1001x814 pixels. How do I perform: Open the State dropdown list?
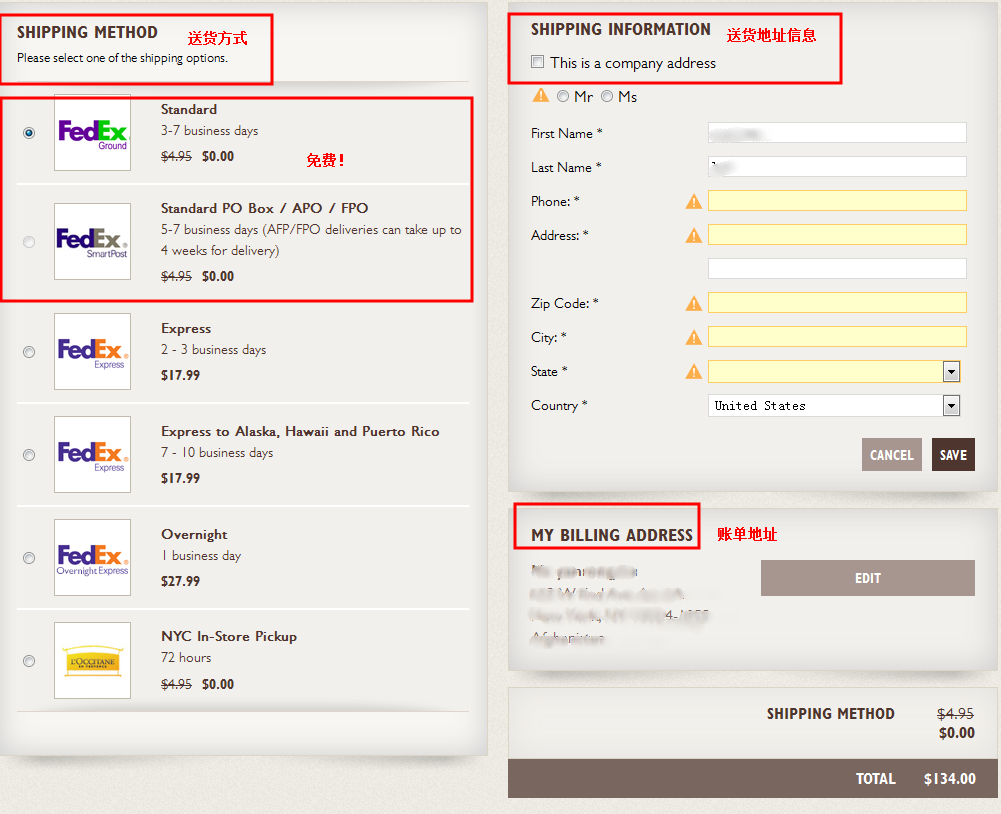(951, 372)
